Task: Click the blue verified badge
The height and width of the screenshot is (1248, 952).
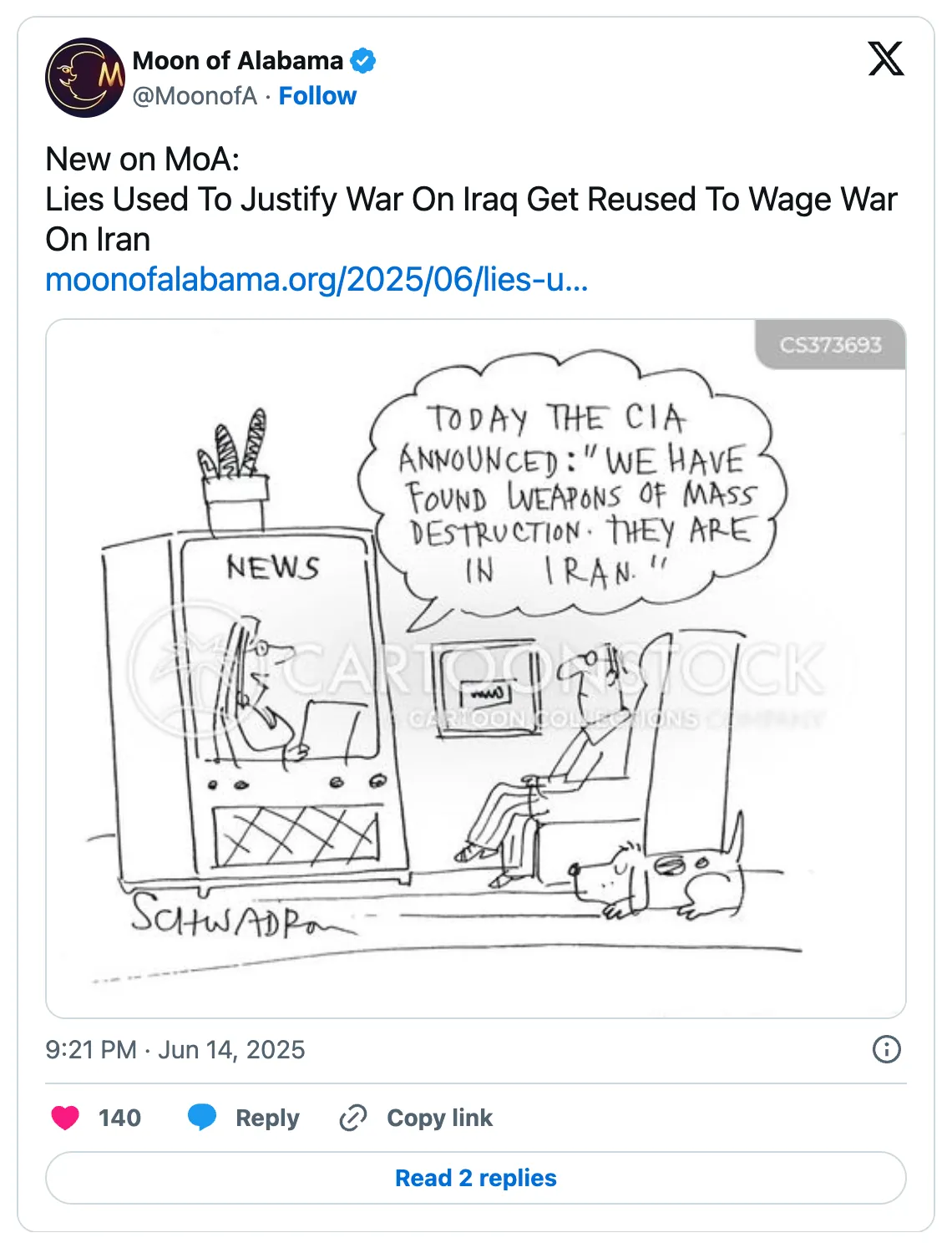Action: click(363, 61)
